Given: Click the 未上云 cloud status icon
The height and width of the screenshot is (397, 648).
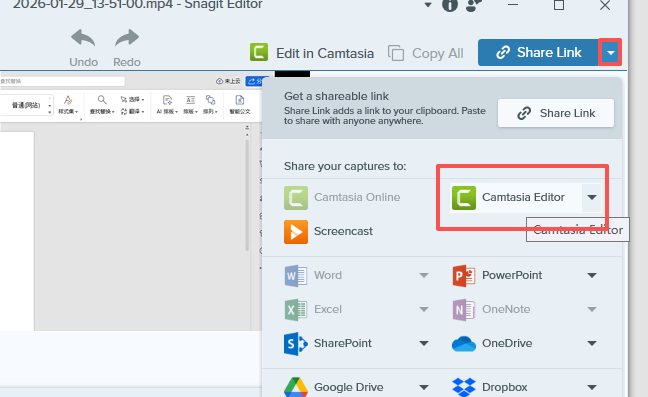Looking at the screenshot, I should (228, 81).
